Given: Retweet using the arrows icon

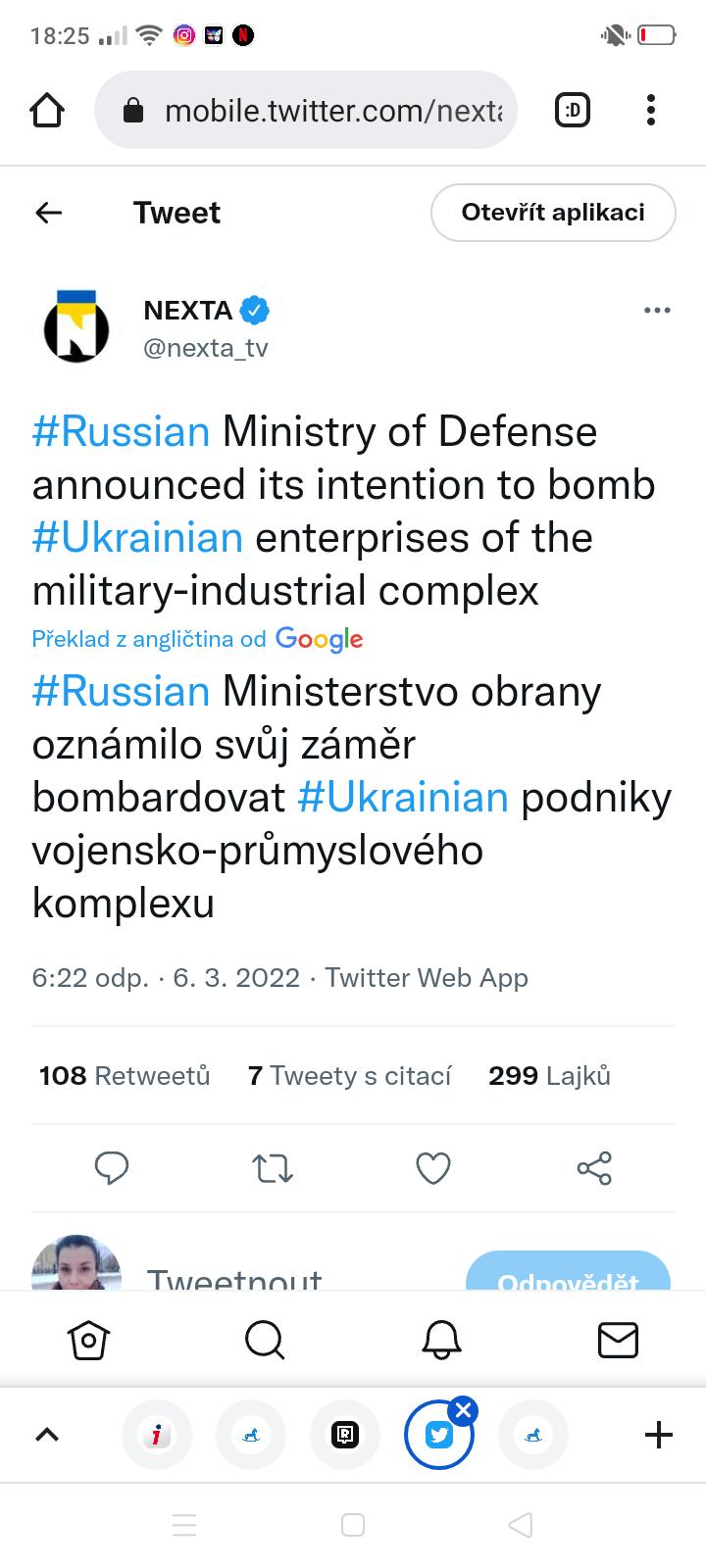Looking at the screenshot, I should pos(273,1168).
